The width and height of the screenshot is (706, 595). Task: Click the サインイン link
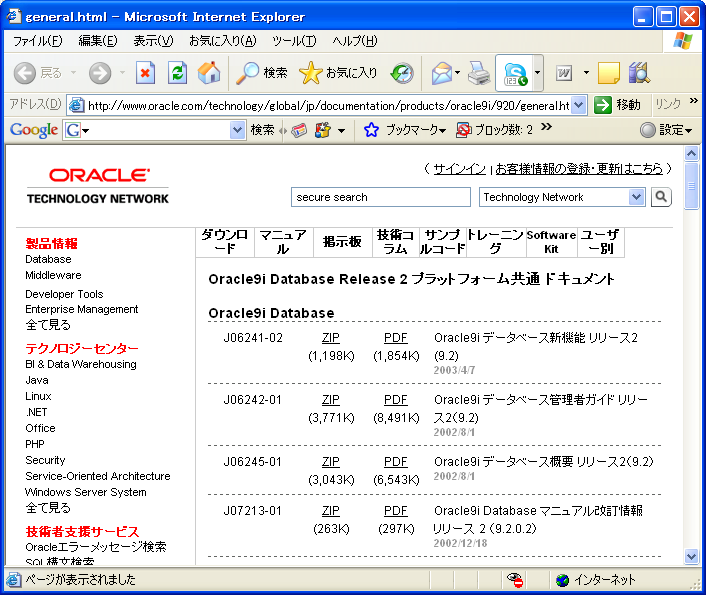[x=460, y=169]
